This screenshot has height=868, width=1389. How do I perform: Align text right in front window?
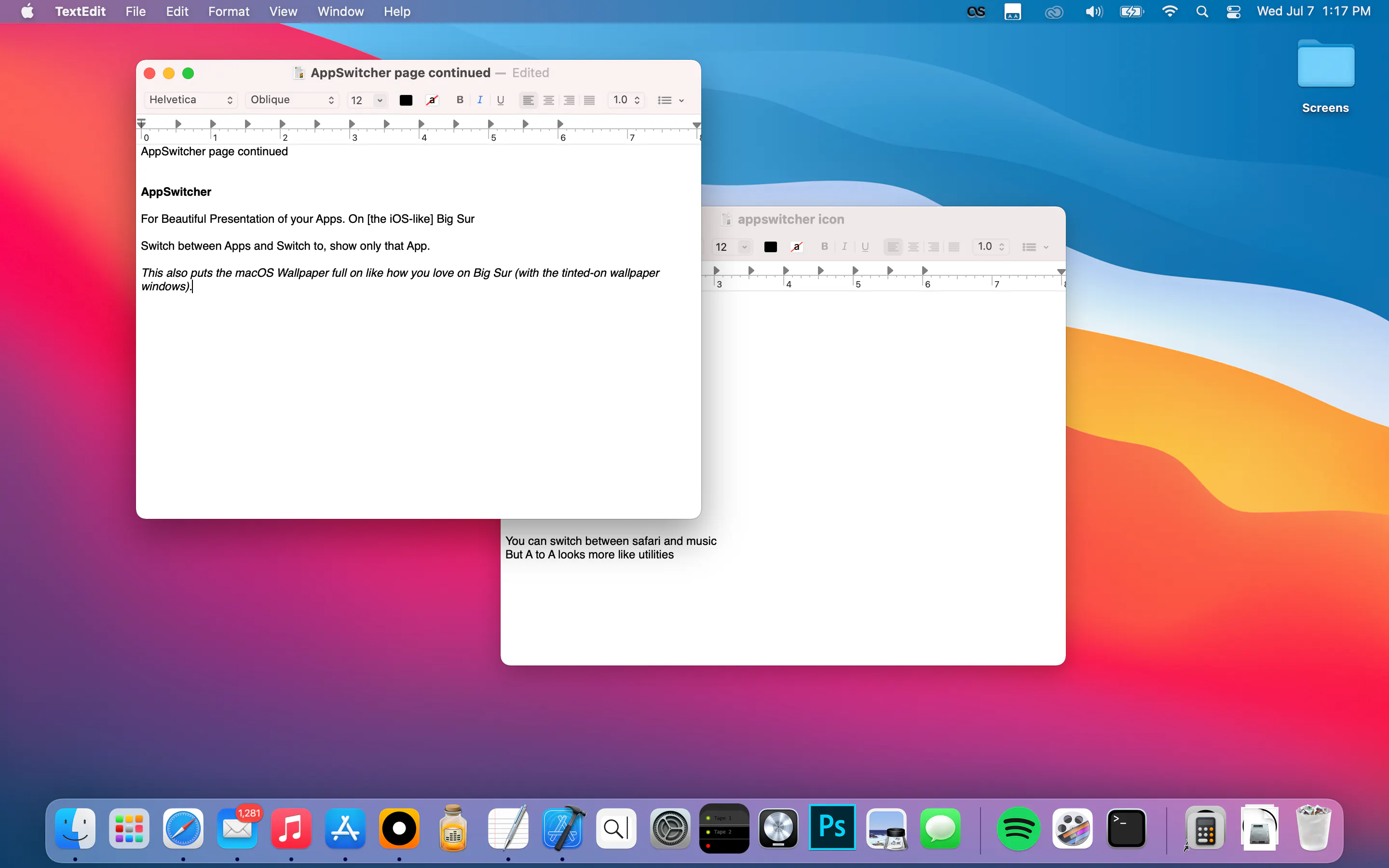click(x=569, y=100)
